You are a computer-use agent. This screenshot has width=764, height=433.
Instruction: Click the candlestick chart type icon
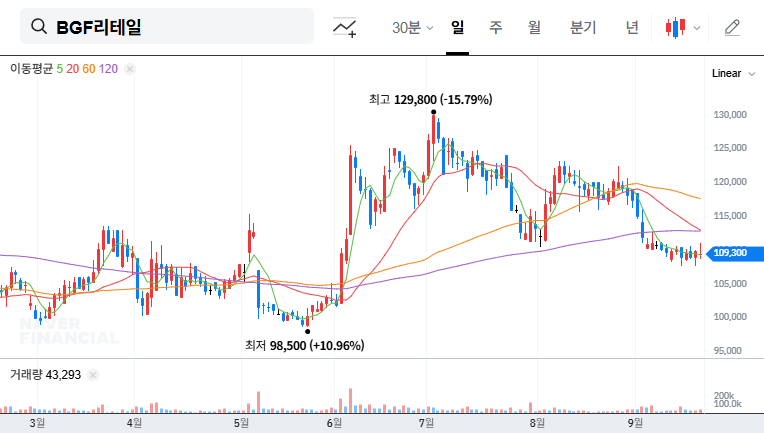[x=676, y=27]
